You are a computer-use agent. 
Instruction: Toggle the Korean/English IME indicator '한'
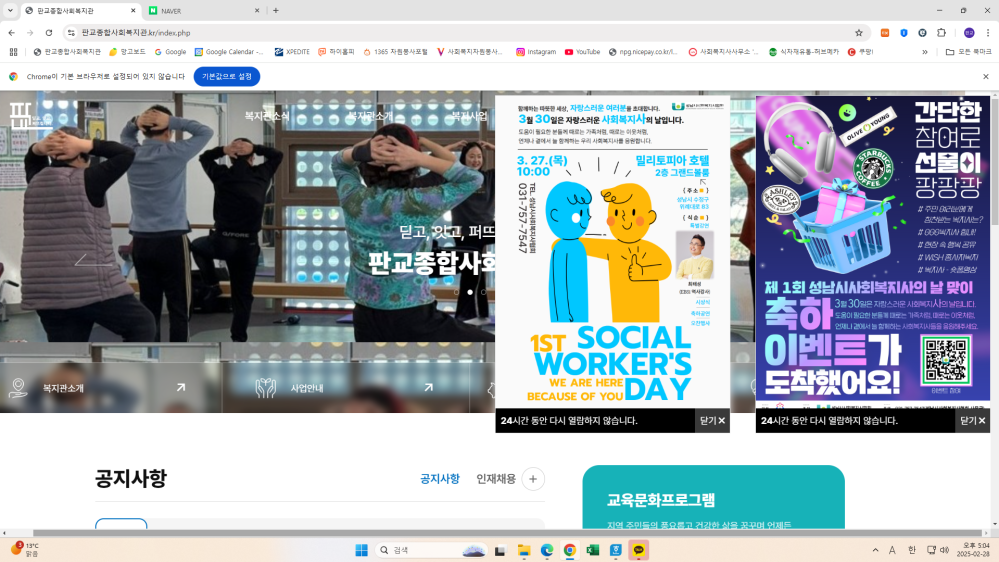(911, 550)
